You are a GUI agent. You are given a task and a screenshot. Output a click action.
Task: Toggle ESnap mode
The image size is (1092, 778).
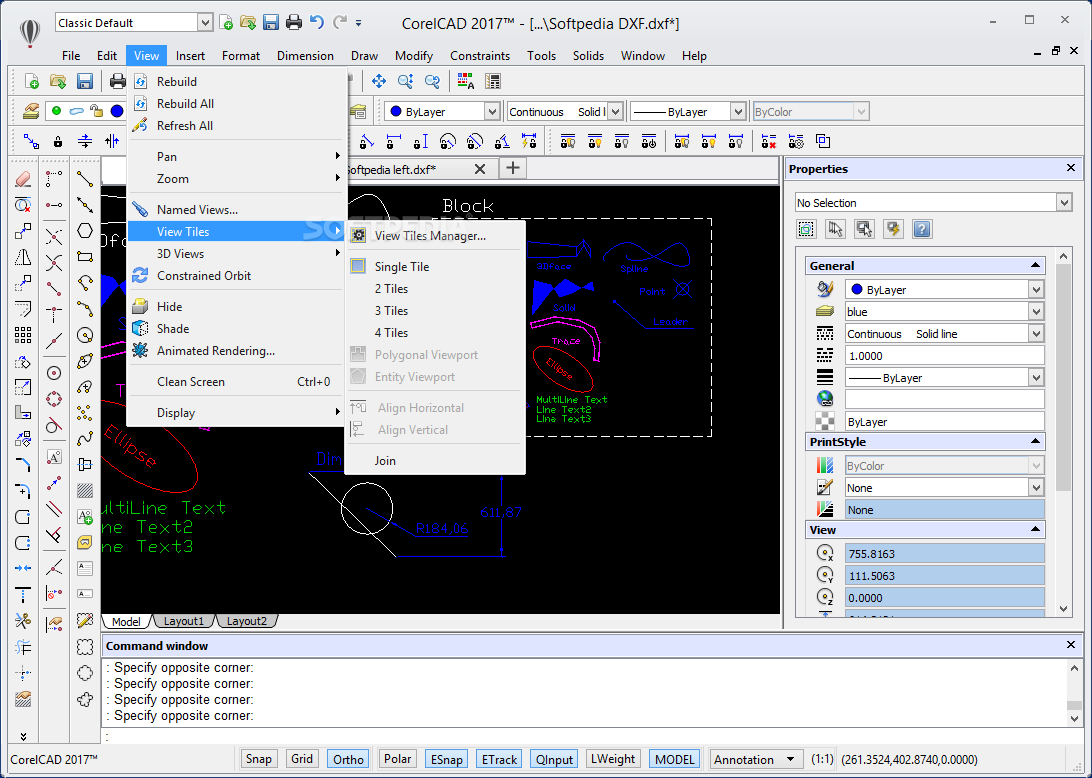coord(446,759)
